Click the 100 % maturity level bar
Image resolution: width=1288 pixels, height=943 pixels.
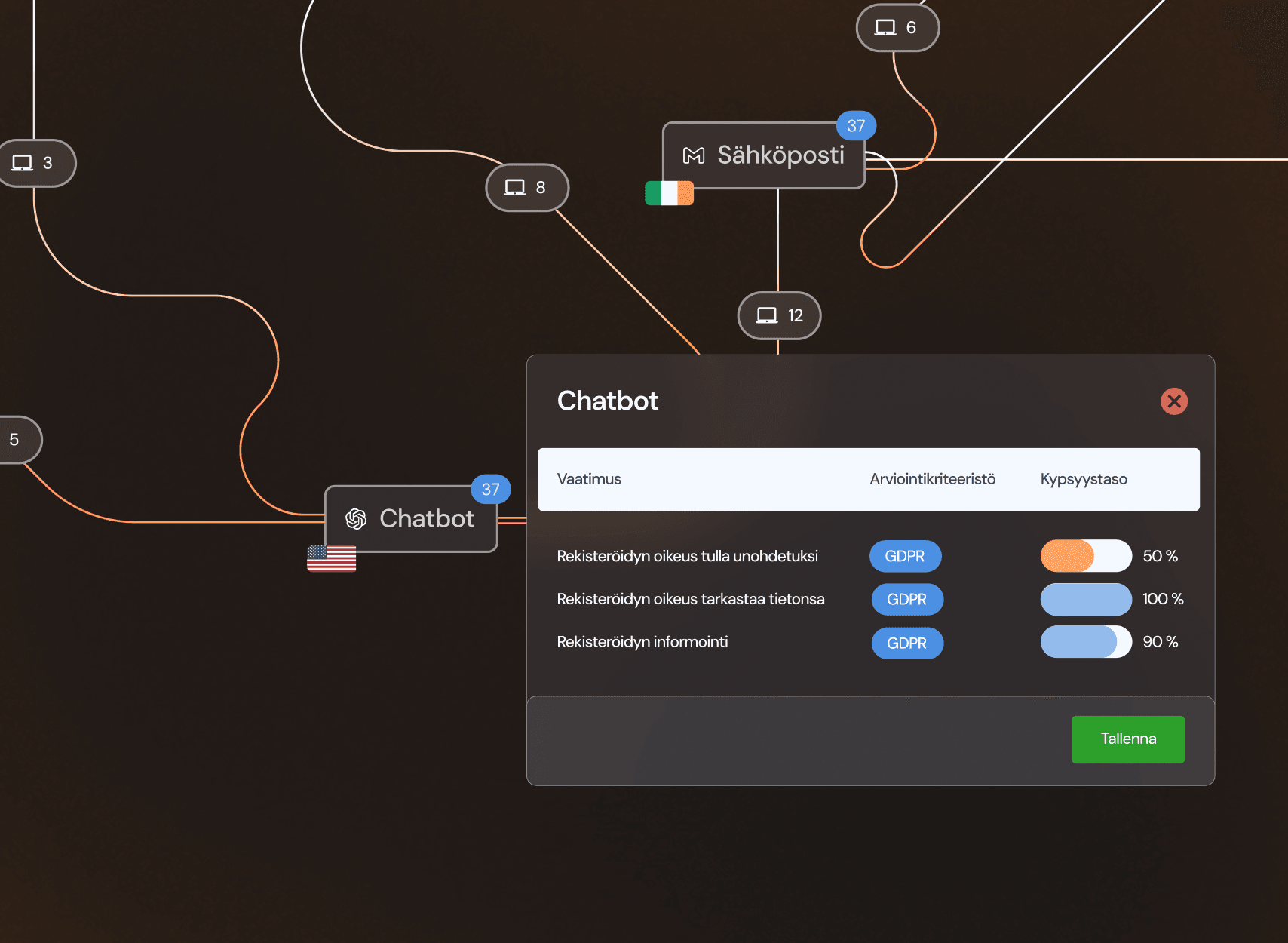coord(1086,599)
